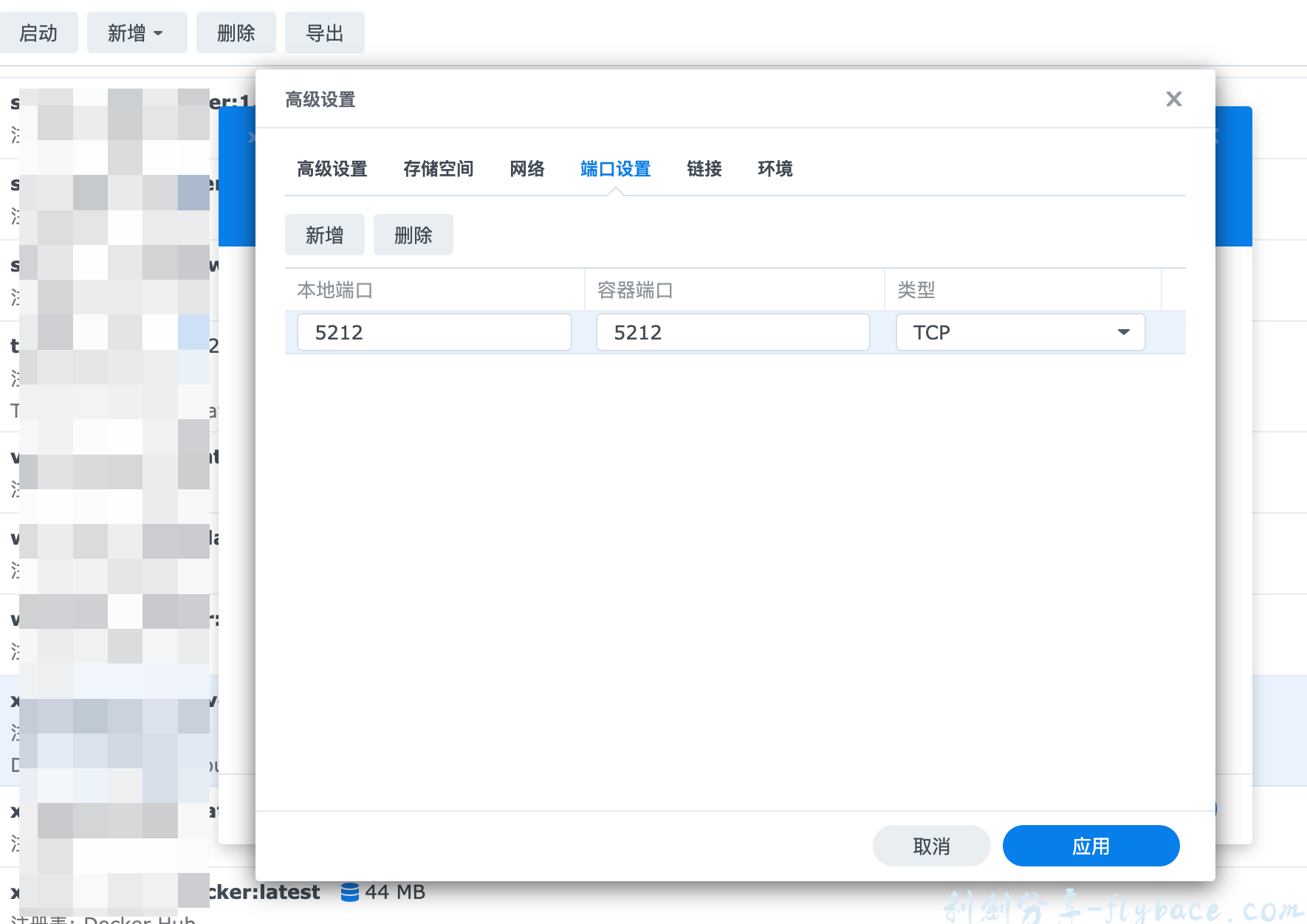The height and width of the screenshot is (924, 1307).
Task: Open the 环境 tab
Action: pyautogui.click(x=775, y=169)
